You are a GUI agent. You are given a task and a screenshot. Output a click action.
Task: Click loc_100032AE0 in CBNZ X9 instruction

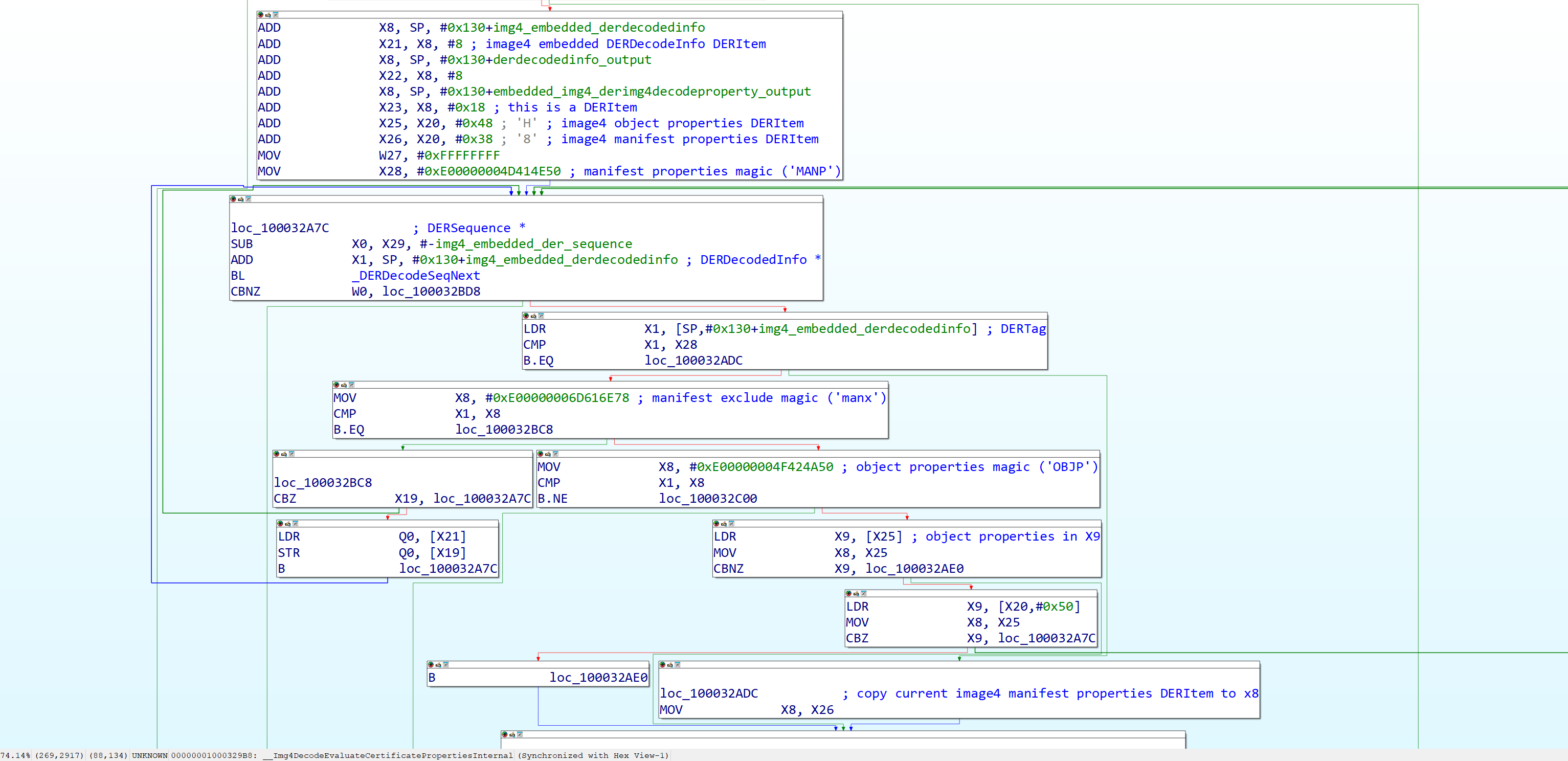[x=914, y=569]
